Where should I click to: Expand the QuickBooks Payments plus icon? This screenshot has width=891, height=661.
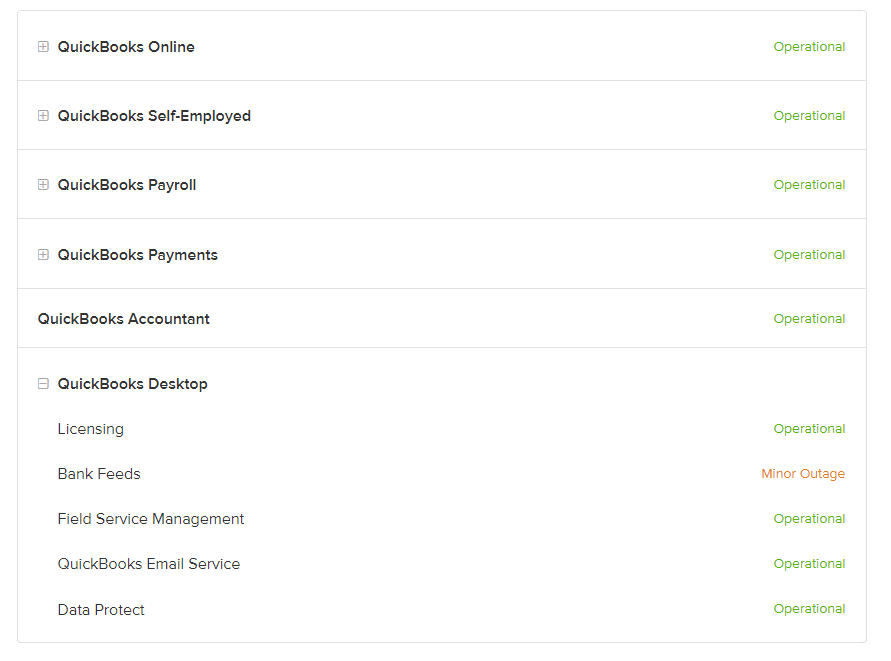point(43,255)
